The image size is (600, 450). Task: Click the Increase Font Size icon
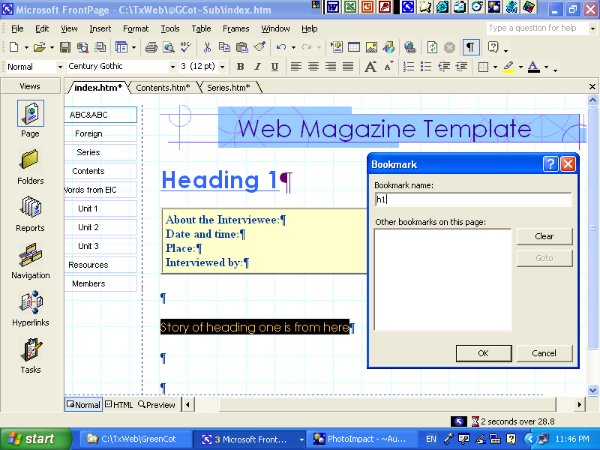(x=370, y=67)
